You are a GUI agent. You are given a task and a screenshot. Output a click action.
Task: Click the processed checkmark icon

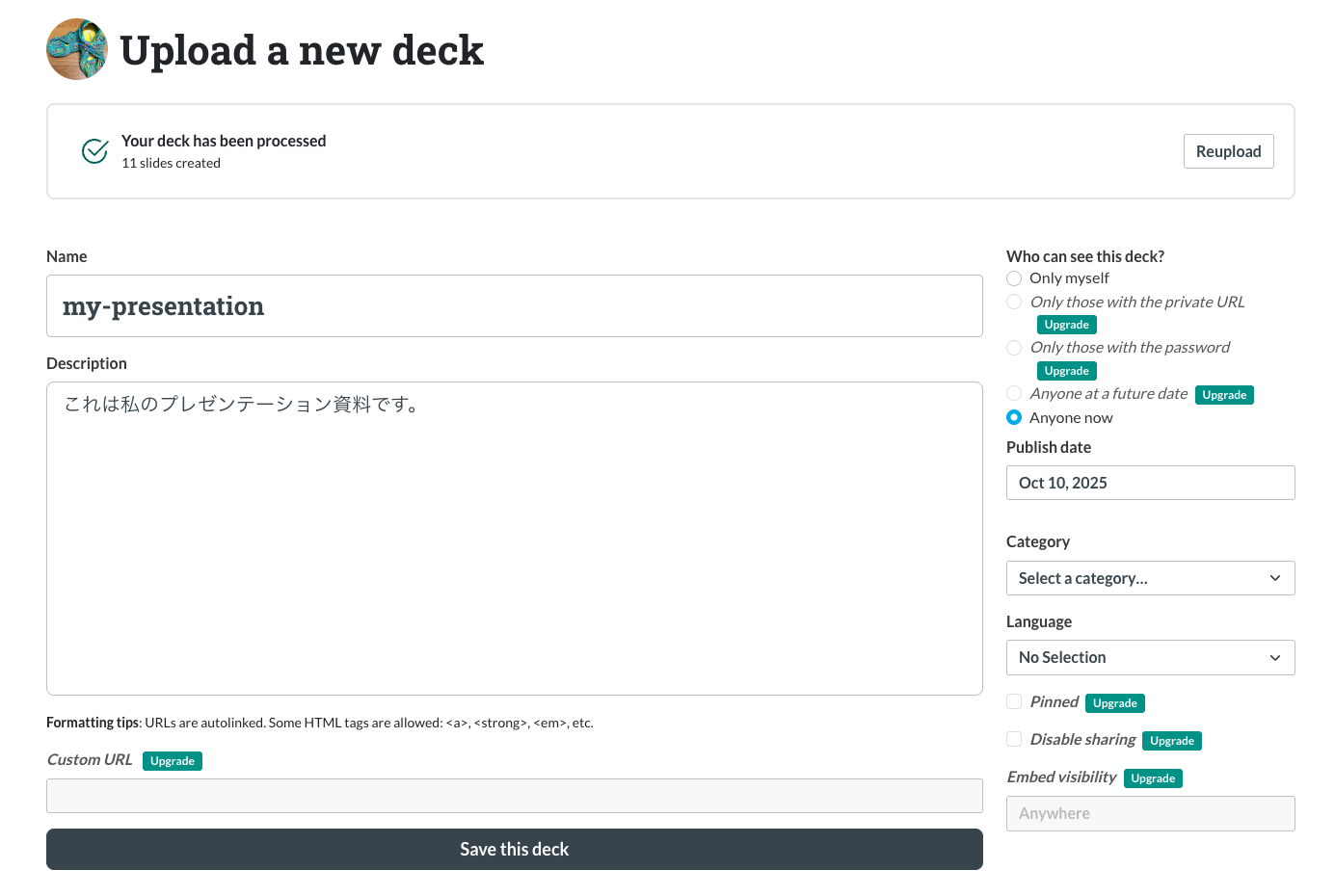click(x=94, y=151)
